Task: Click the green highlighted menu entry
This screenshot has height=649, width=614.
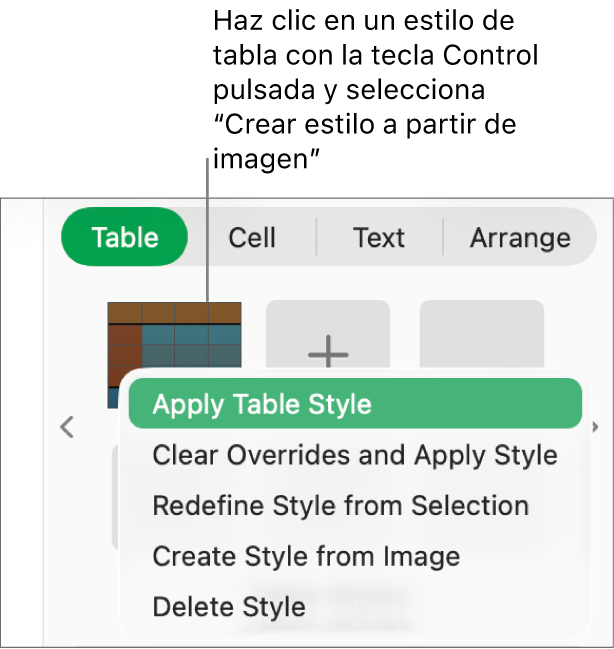Action: 355,404
